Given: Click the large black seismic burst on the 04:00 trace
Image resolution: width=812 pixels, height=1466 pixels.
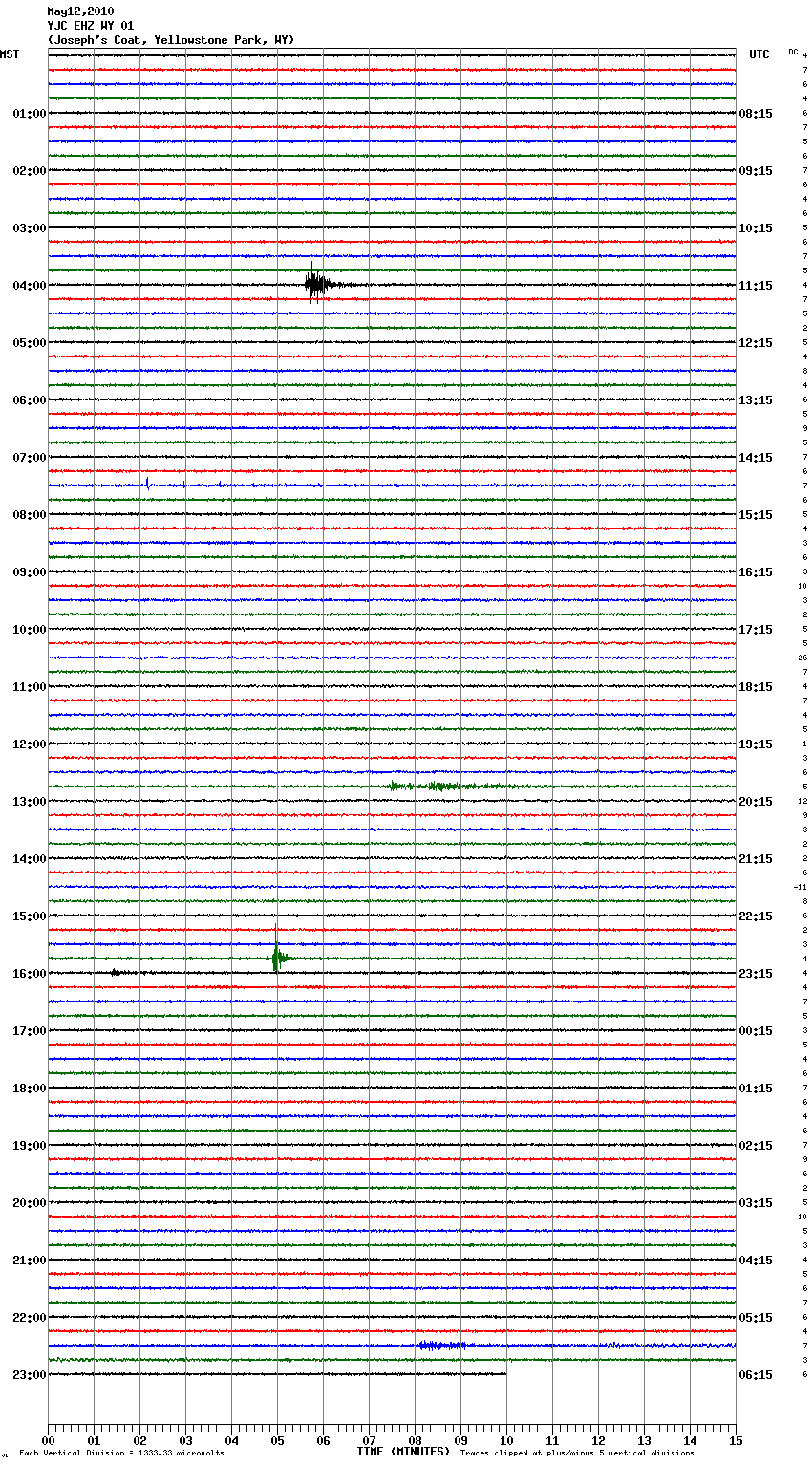Looking at the screenshot, I should click(318, 284).
